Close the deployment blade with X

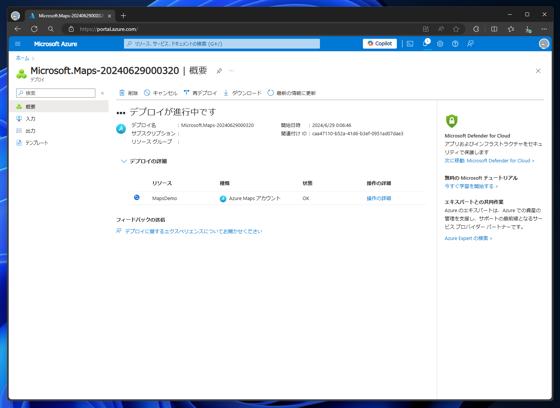538,71
